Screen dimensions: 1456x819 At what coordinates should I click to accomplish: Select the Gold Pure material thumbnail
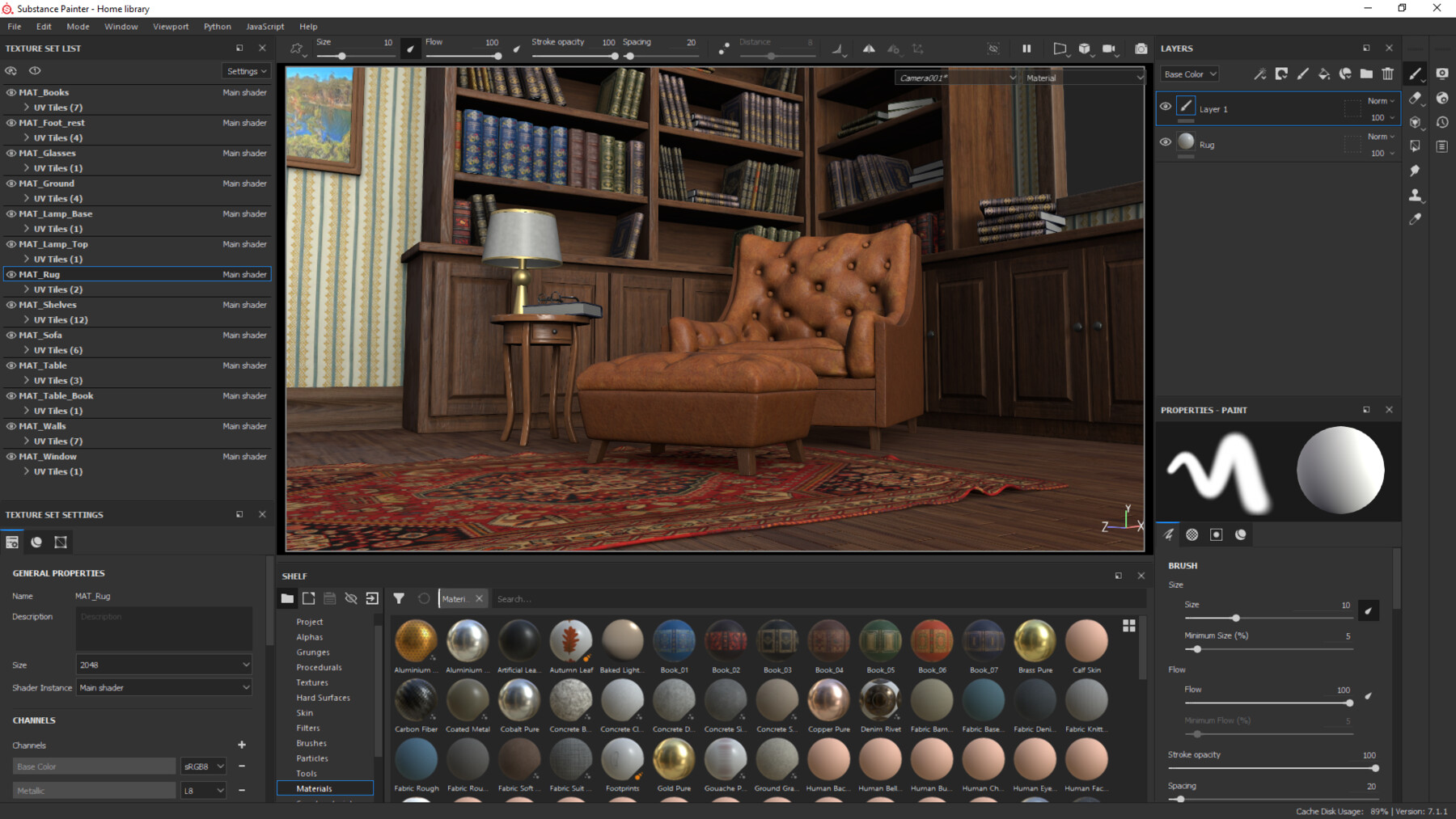(674, 760)
